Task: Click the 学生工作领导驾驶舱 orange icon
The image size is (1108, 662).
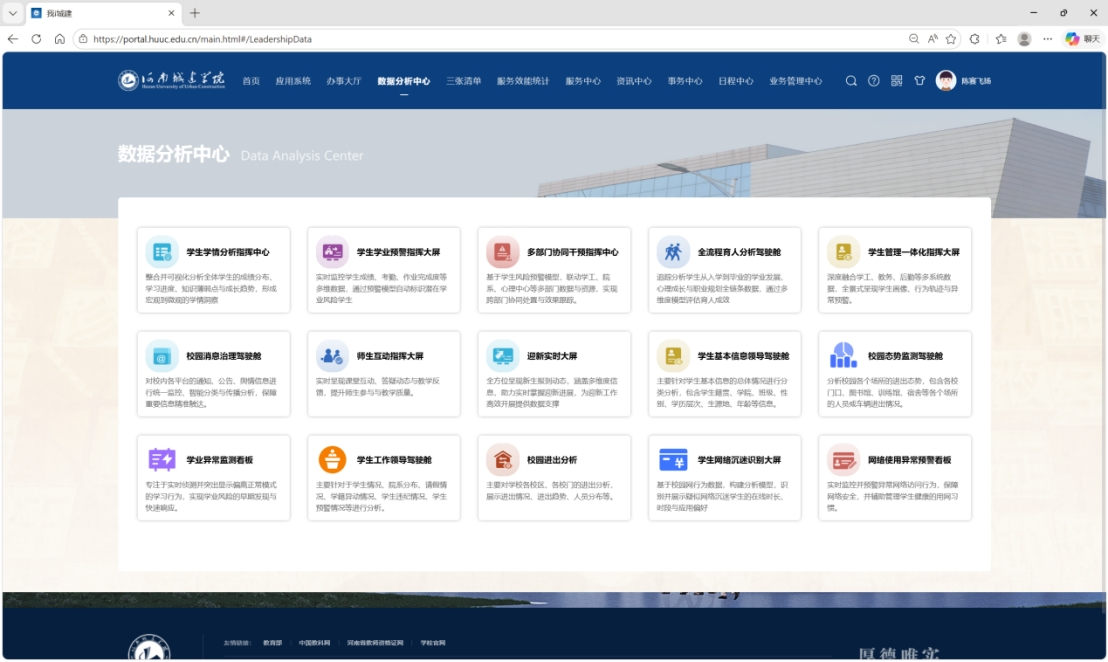Action: click(332, 459)
